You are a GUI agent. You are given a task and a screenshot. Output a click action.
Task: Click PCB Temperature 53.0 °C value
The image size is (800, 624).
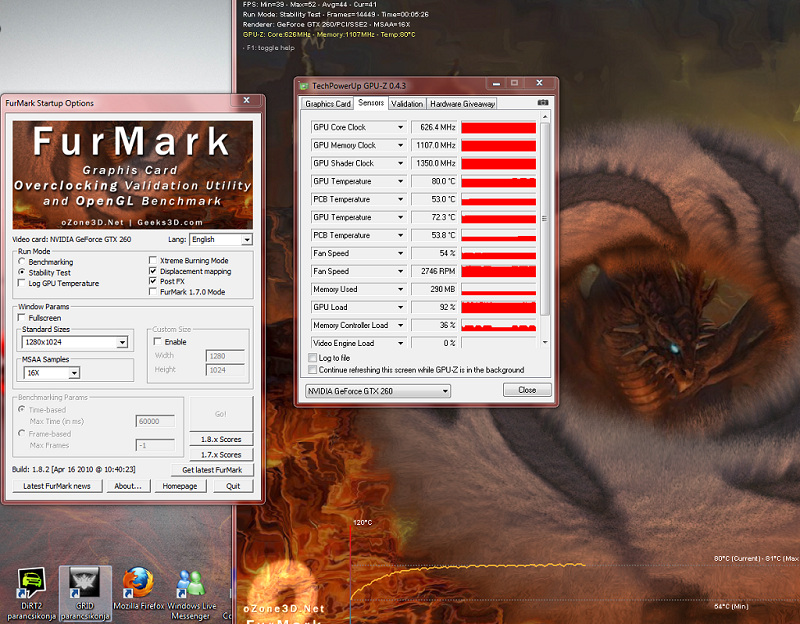(x=434, y=199)
